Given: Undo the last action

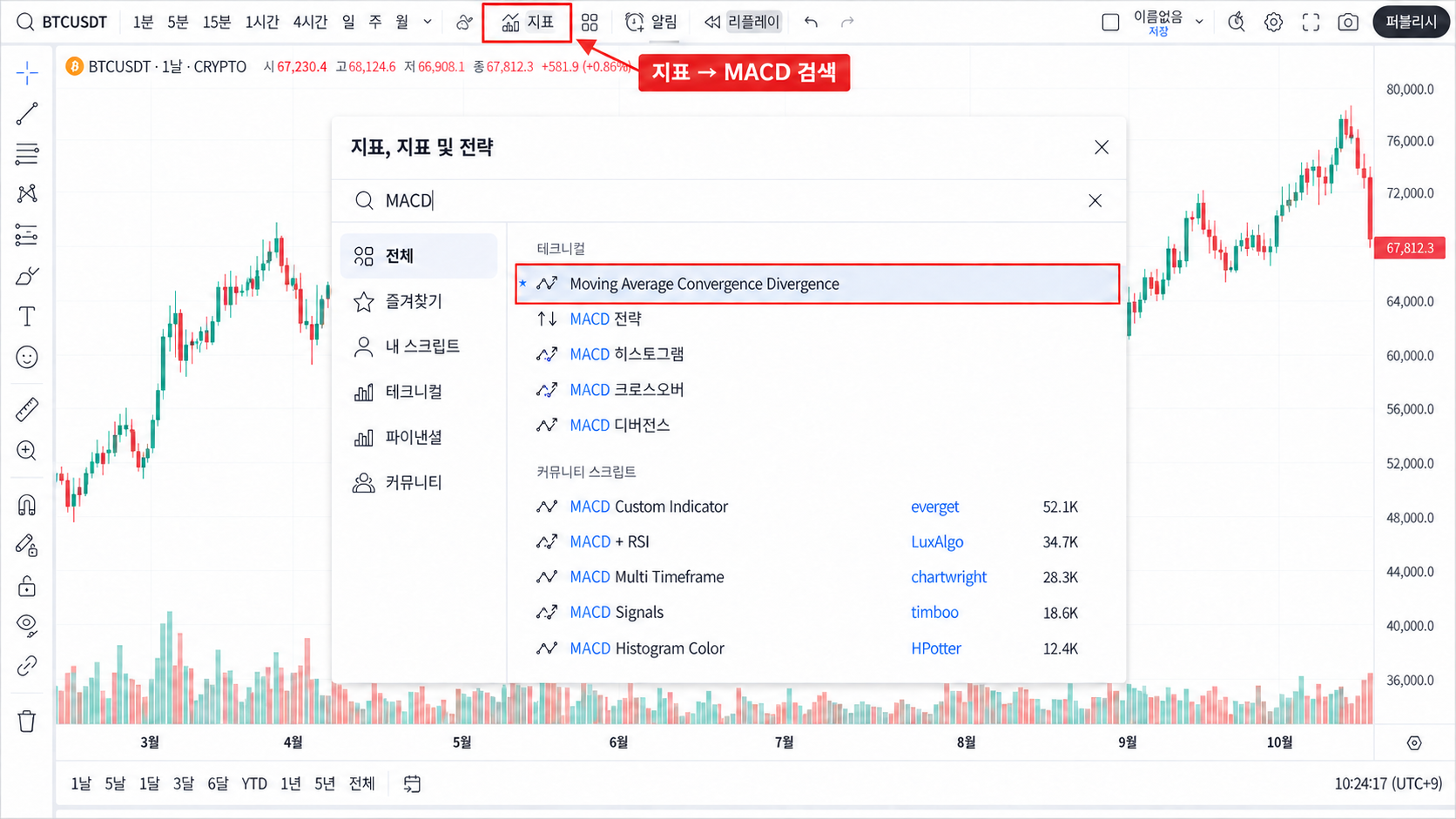Looking at the screenshot, I should point(812,22).
